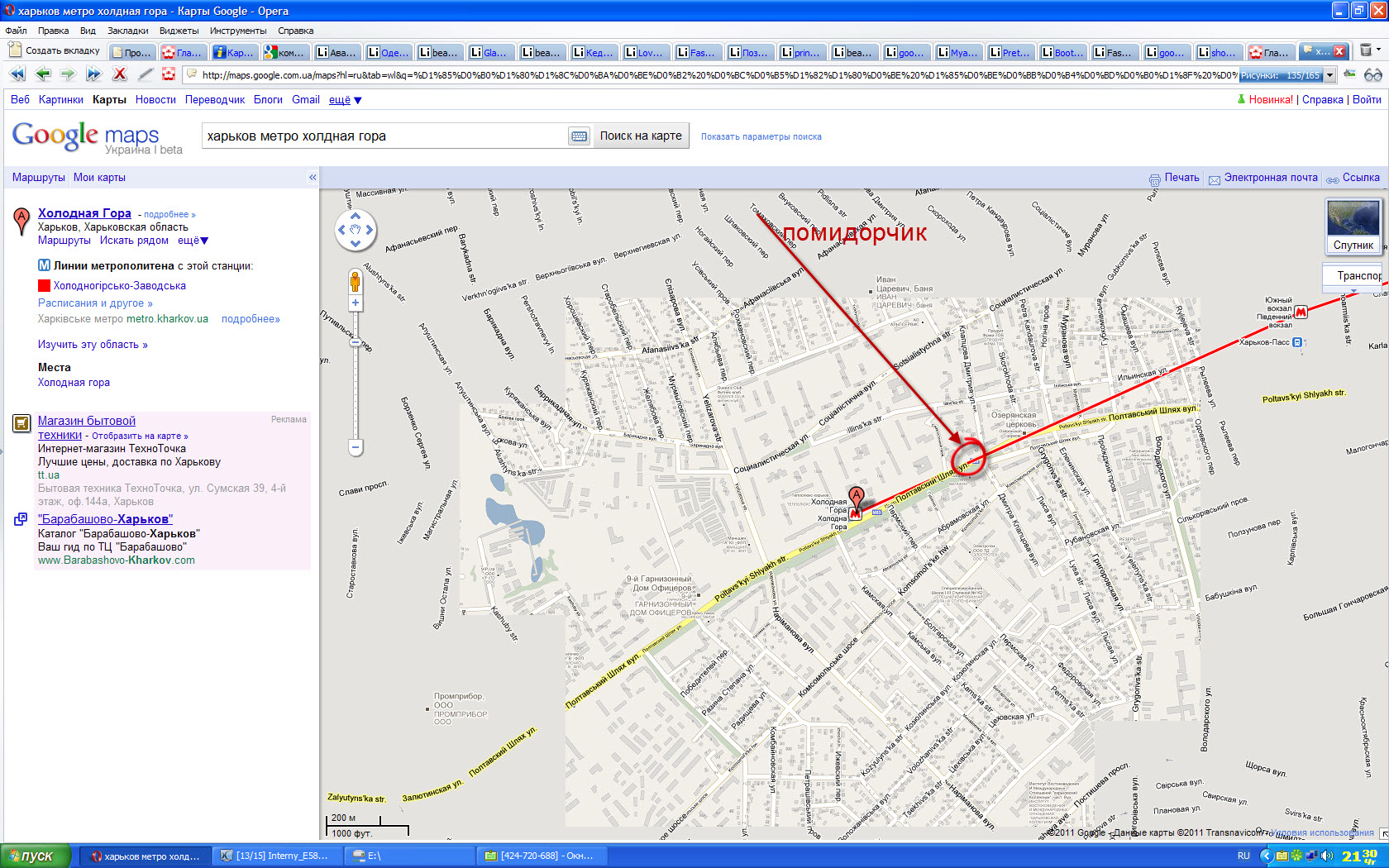Click the red marker A in the results list
The height and width of the screenshot is (868, 1389).
click(x=21, y=222)
